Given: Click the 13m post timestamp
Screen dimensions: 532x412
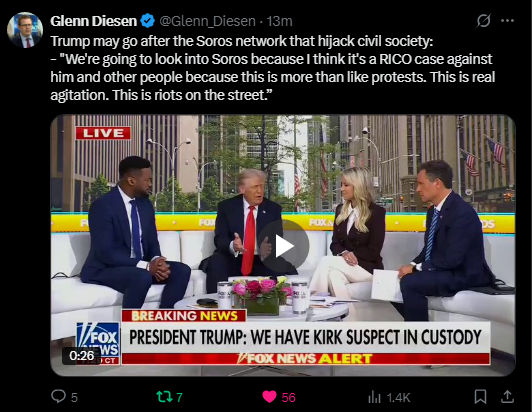Looking at the screenshot, I should coord(279,21).
